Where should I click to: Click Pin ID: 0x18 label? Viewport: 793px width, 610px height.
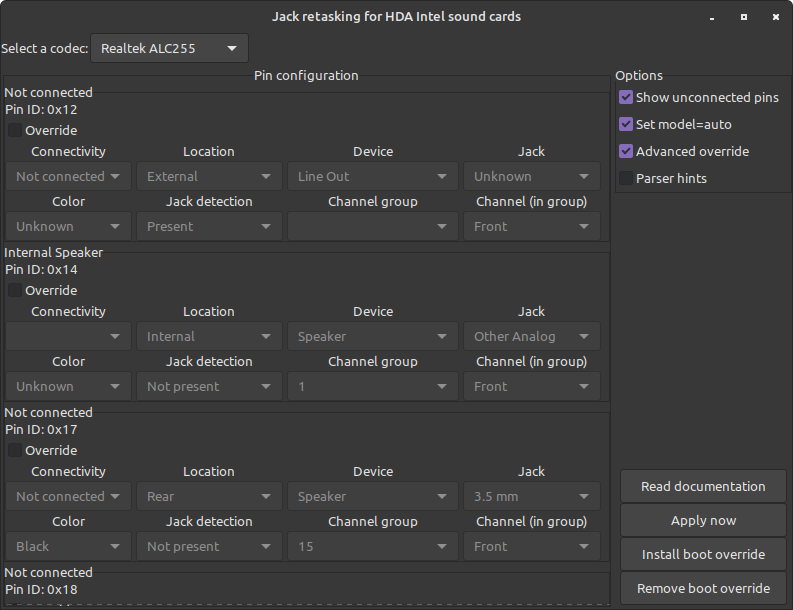click(x=41, y=589)
